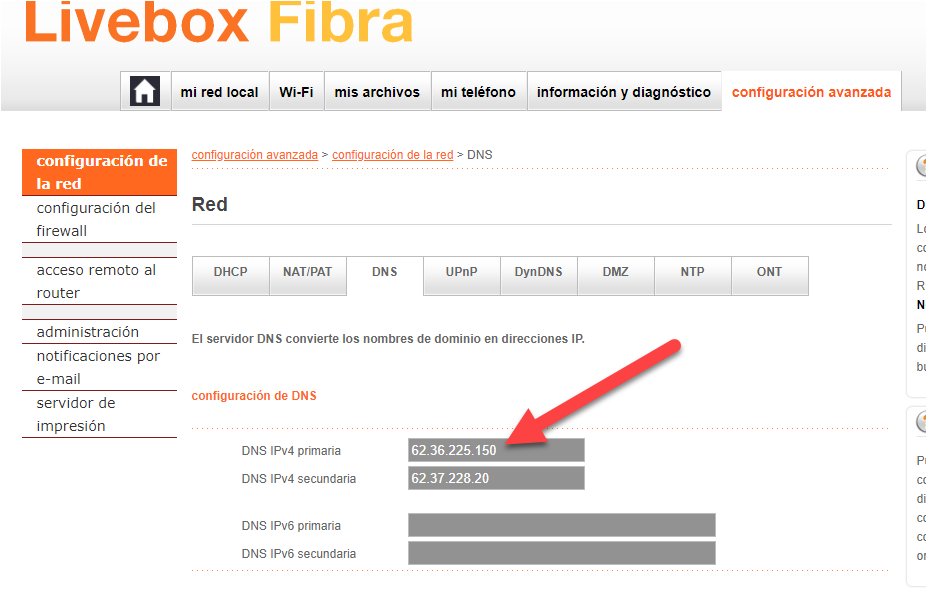927x610 pixels.
Task: Select the 'configuración avanzada' top menu tab
Action: coord(811,92)
